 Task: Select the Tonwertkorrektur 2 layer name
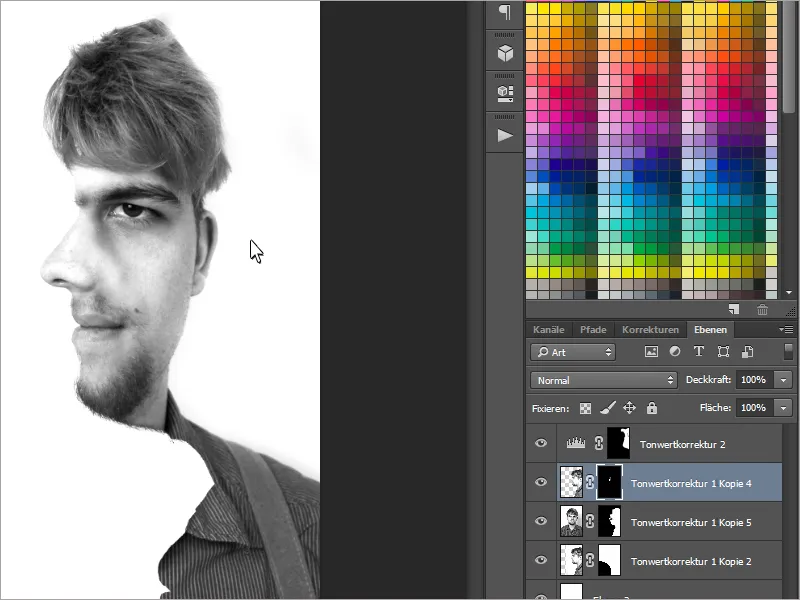[x=683, y=444]
